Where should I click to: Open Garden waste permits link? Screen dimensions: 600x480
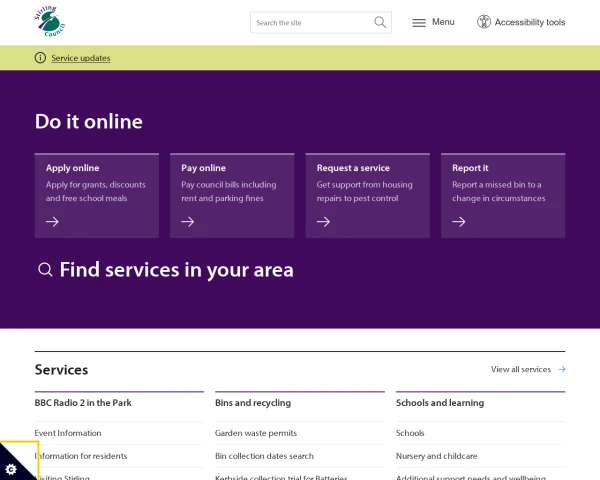pos(256,433)
